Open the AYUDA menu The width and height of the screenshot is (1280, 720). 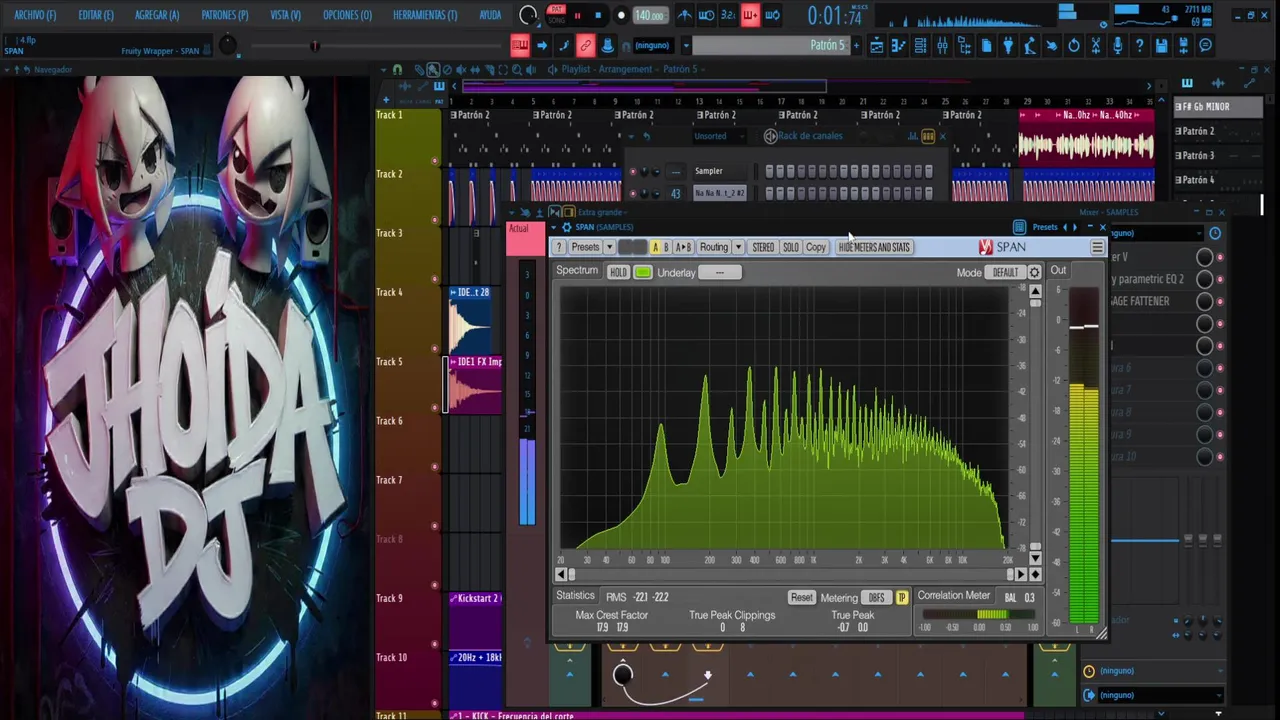(490, 15)
